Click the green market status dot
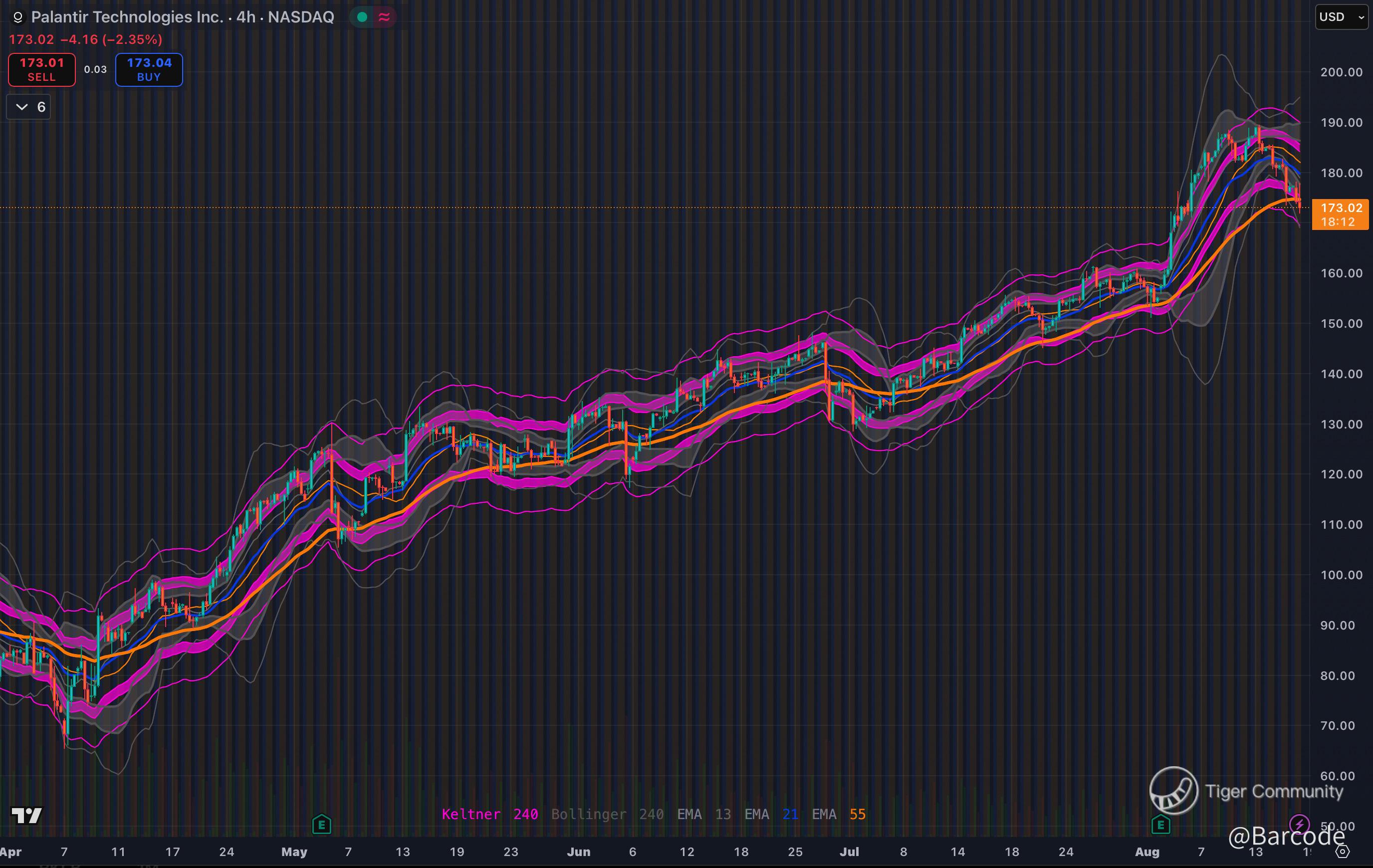 (x=362, y=17)
